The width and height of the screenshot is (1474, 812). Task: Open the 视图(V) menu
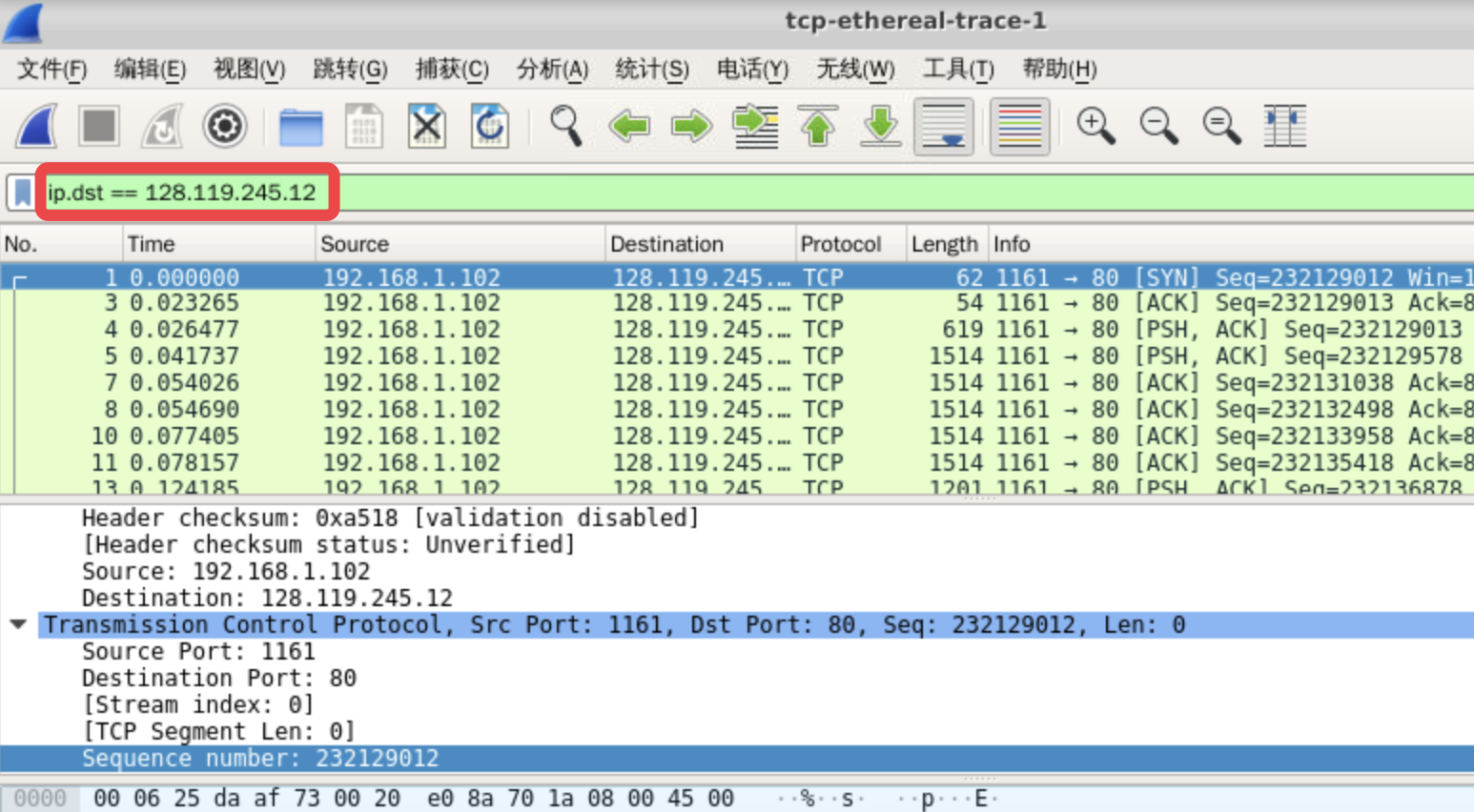249,70
